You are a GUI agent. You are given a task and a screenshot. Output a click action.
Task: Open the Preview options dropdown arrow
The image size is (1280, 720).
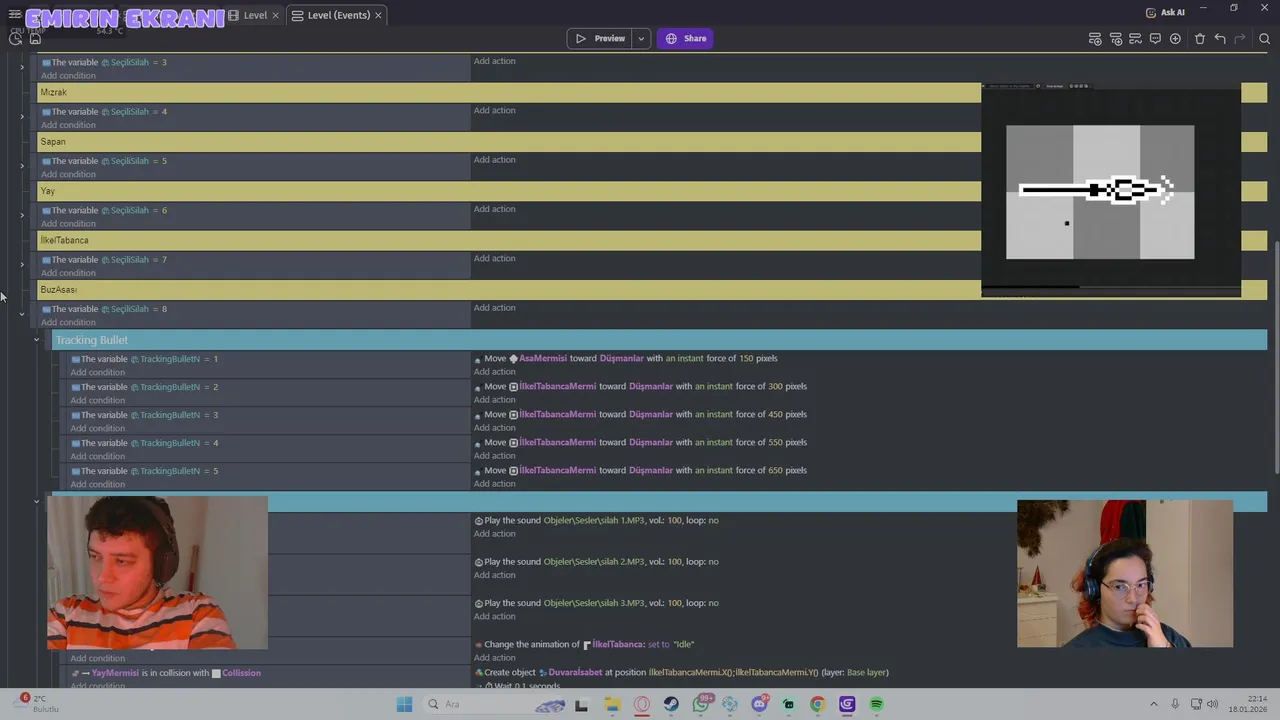coord(641,39)
